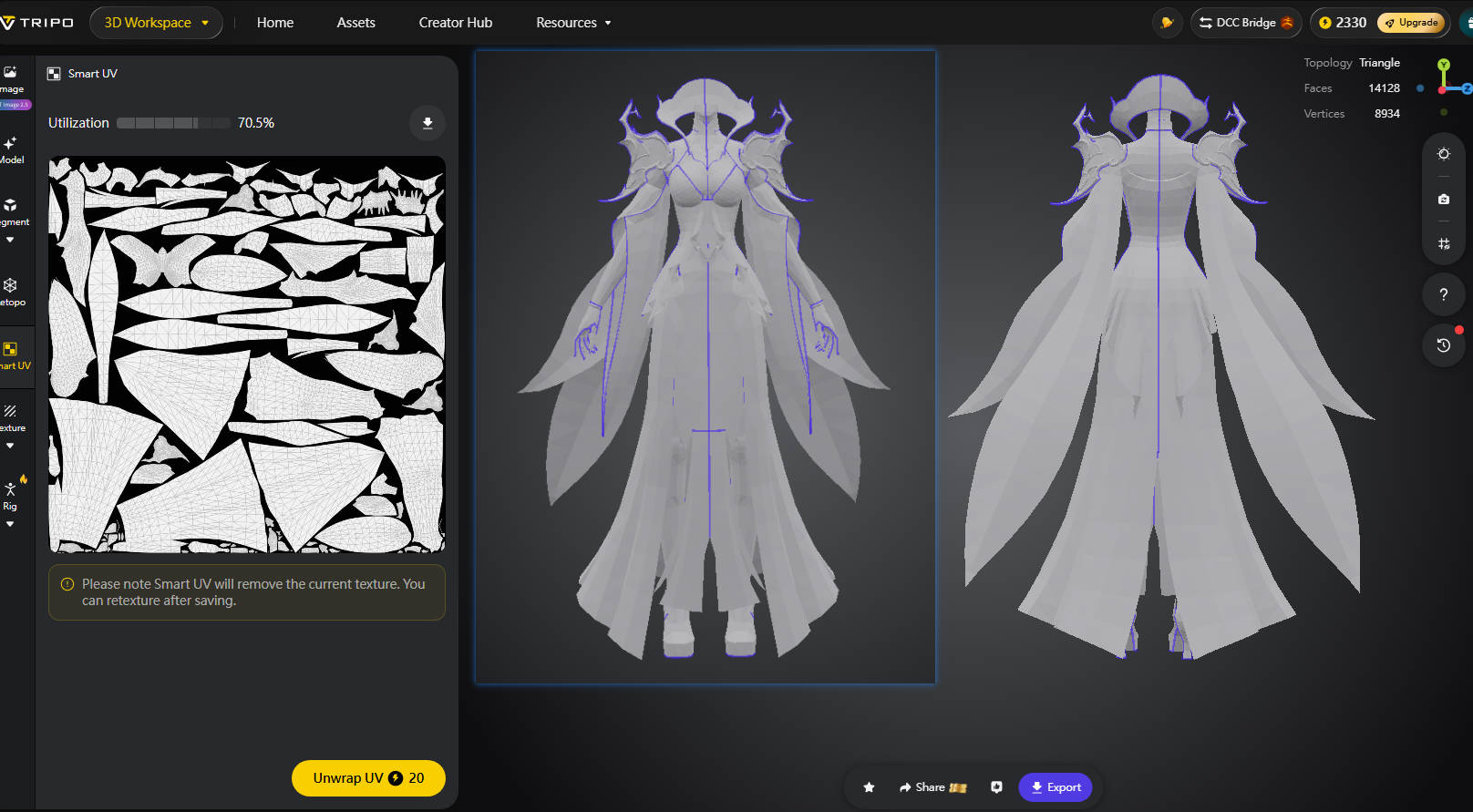This screenshot has height=812, width=1473.
Task: Open the 3D Workspace dropdown
Action: click(156, 23)
